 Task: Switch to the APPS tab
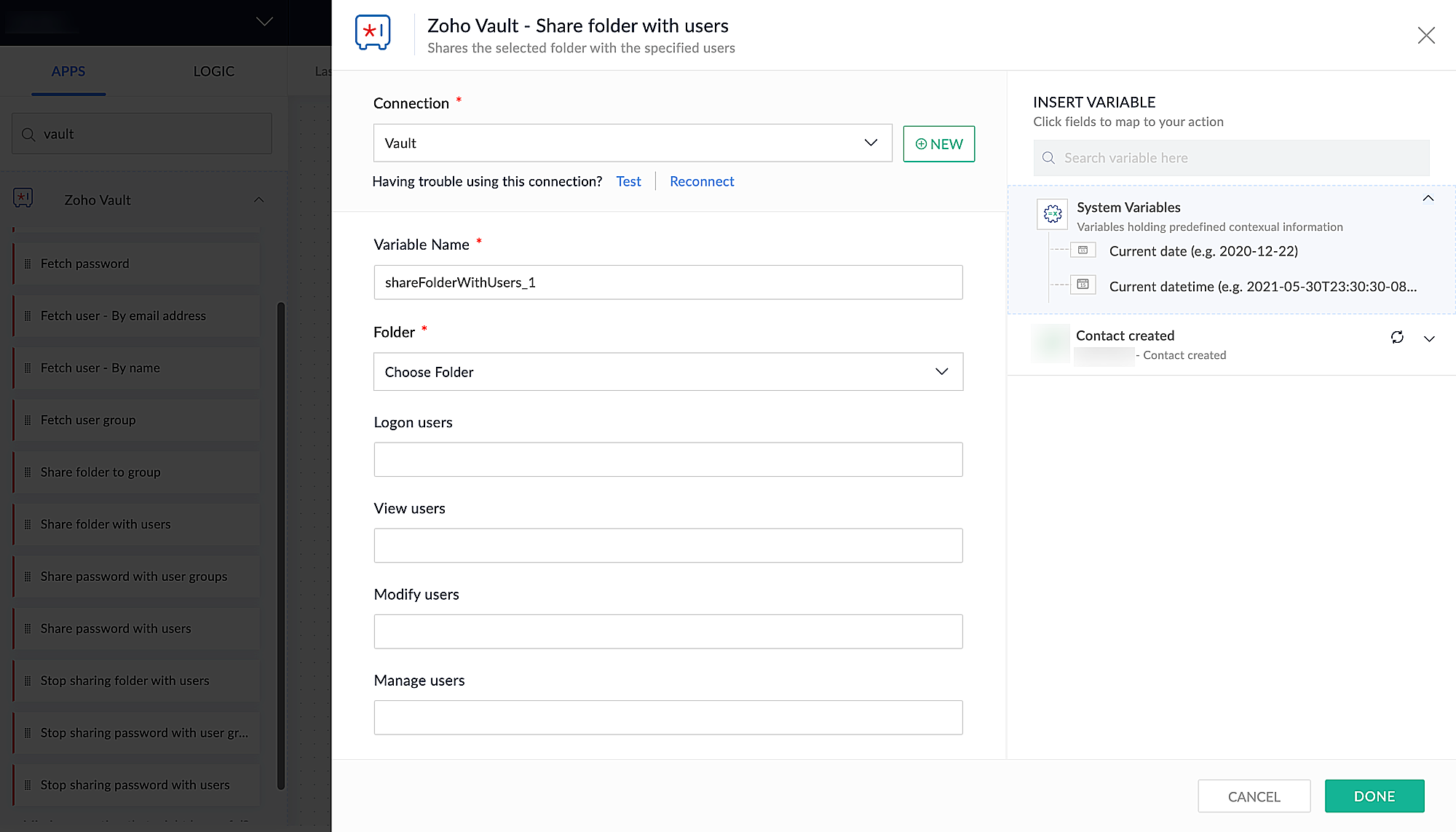pos(68,71)
